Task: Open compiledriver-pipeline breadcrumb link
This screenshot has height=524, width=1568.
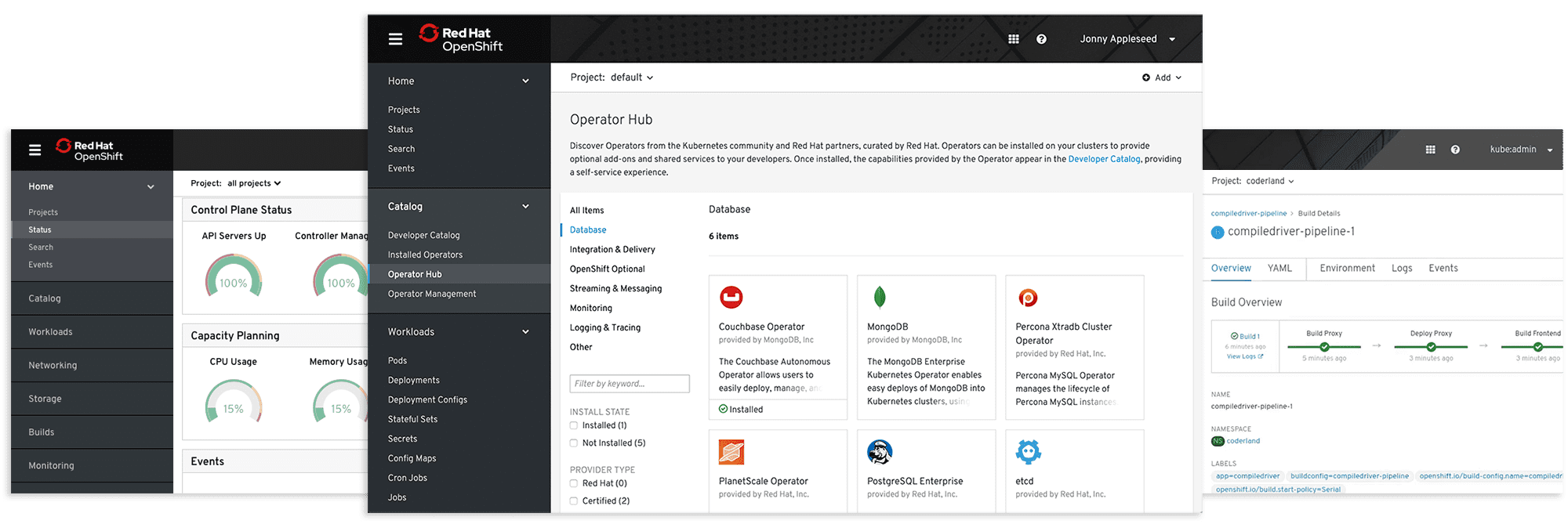Action: point(1249,213)
